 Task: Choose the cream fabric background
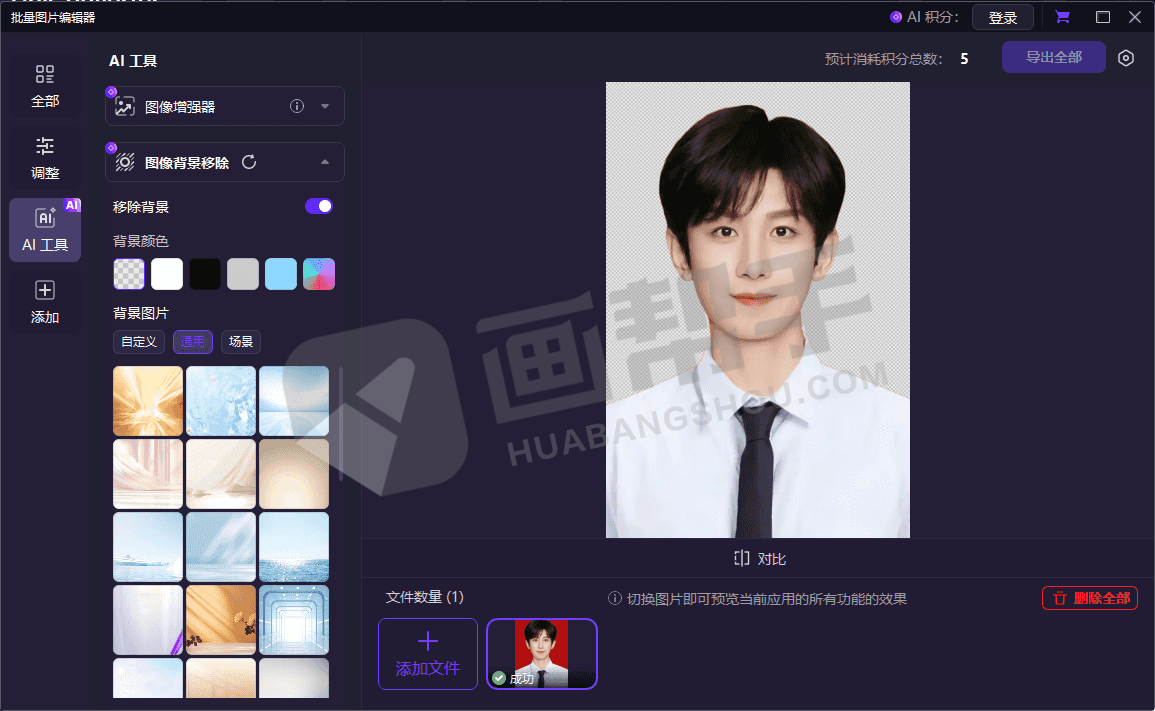coord(221,474)
